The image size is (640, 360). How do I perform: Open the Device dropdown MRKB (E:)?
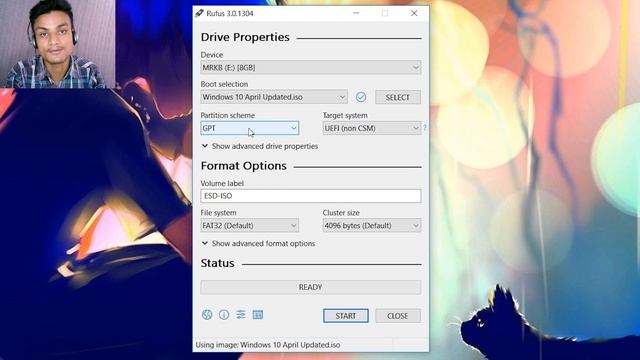point(311,67)
